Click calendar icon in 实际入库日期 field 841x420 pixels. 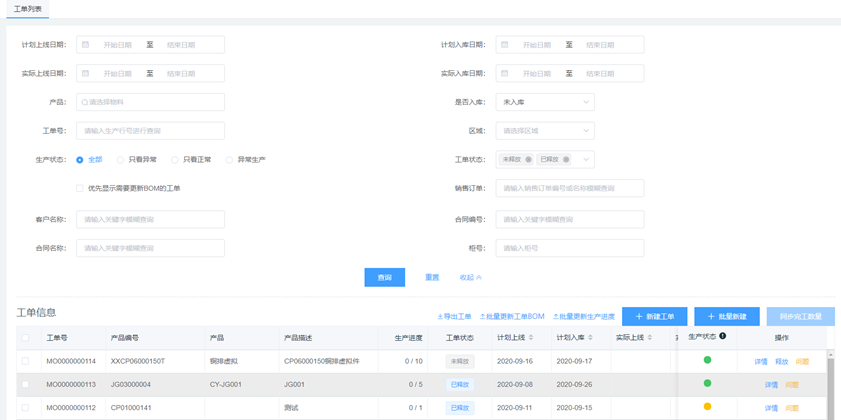click(505, 74)
